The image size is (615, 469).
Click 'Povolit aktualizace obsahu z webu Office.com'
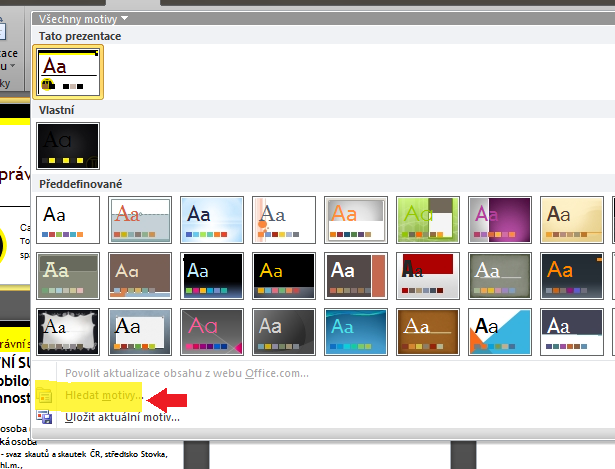pos(187,373)
